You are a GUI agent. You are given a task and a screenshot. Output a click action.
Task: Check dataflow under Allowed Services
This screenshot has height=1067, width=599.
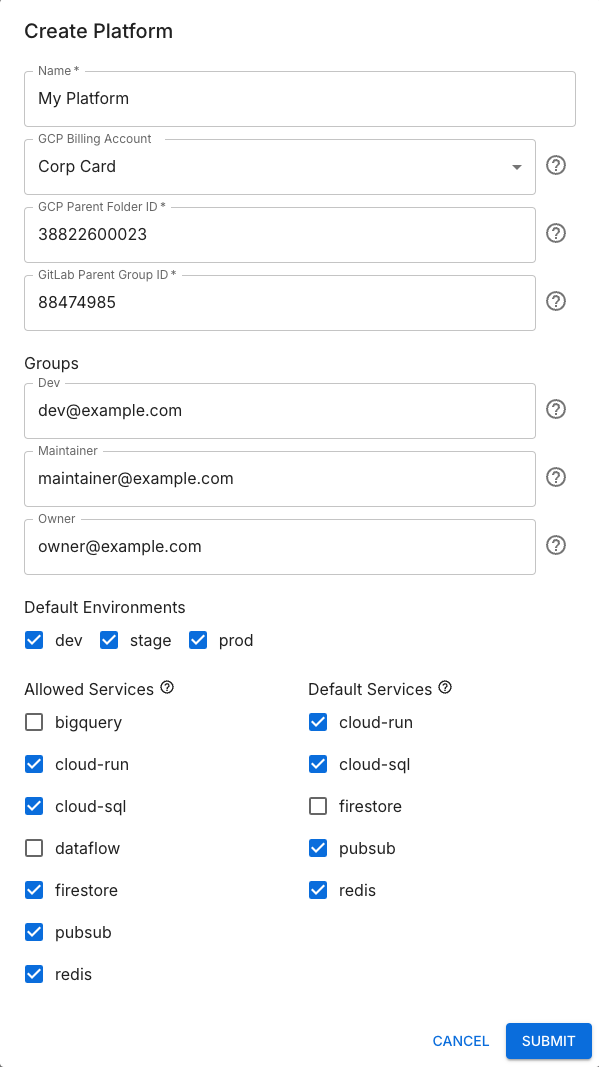coord(34,848)
